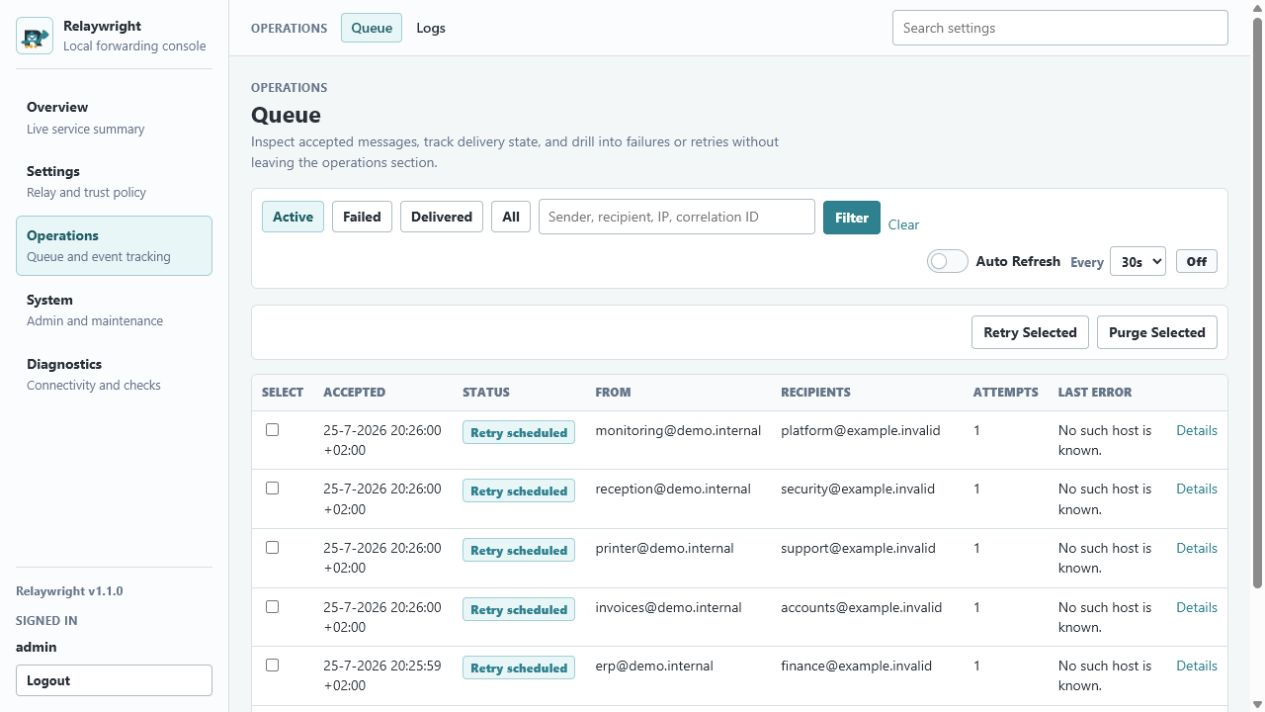The image size is (1265, 712).
Task: Tick checkbox for invoices@demo.internal message
Action: (272, 606)
